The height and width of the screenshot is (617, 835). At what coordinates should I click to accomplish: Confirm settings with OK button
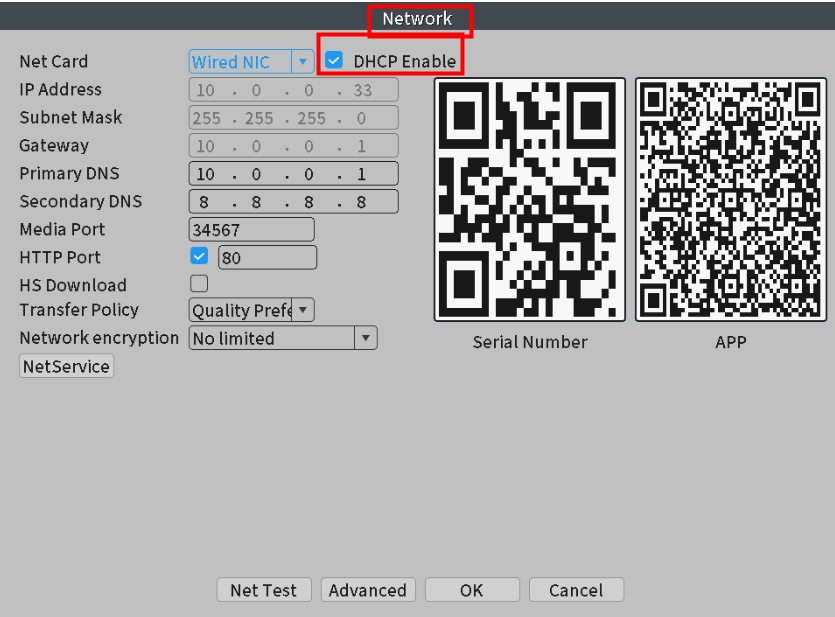pos(472,590)
